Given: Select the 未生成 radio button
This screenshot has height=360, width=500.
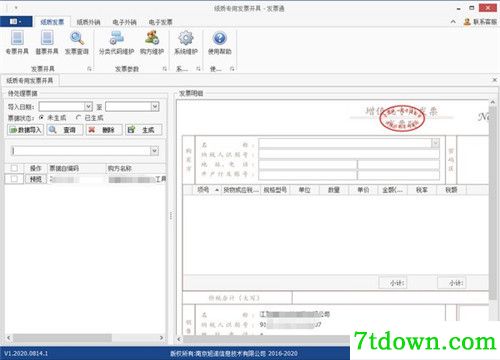Looking at the screenshot, I should [x=41, y=118].
